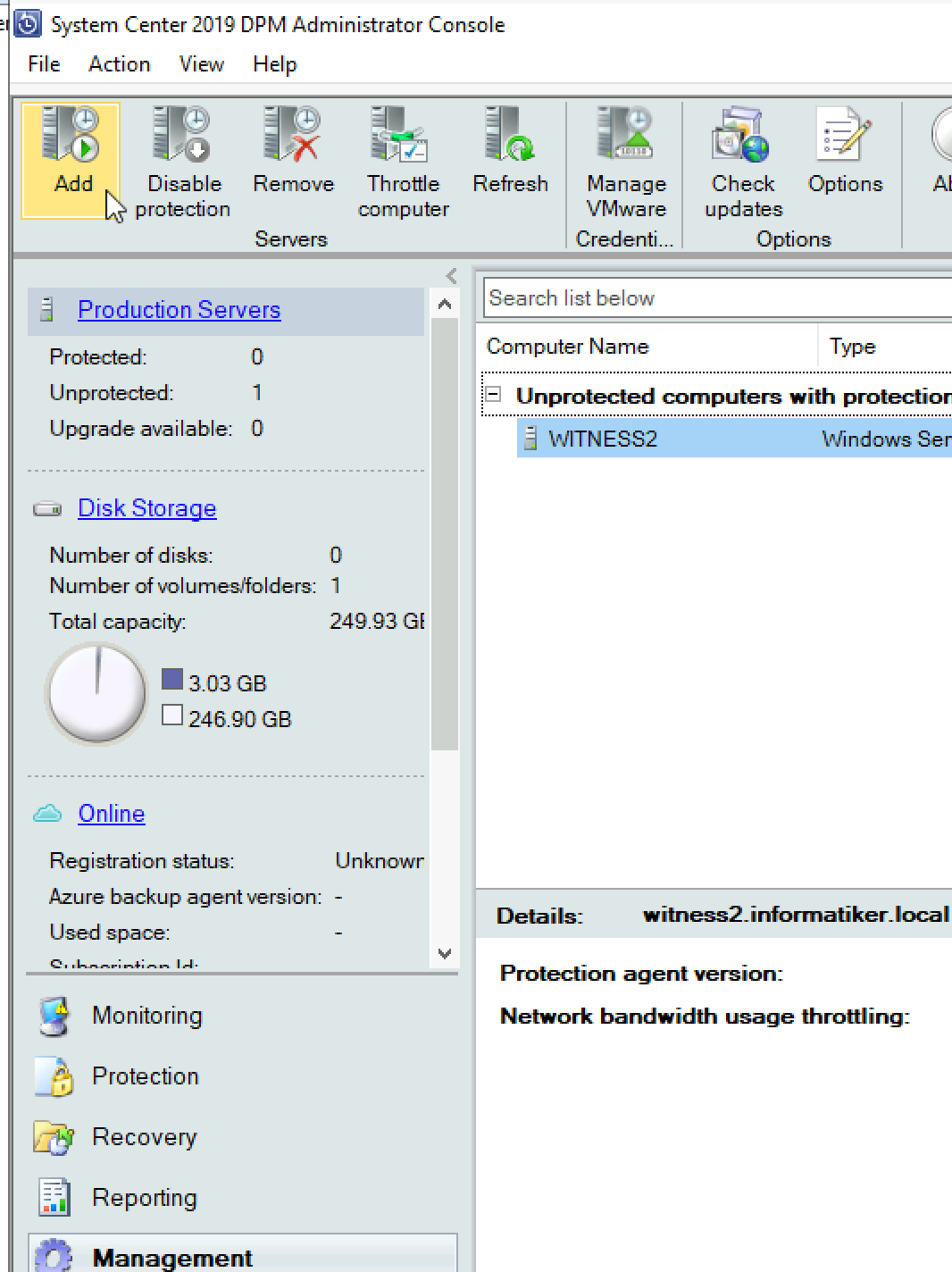
Task: Click the WITNESS2 server icon
Action: [530, 439]
